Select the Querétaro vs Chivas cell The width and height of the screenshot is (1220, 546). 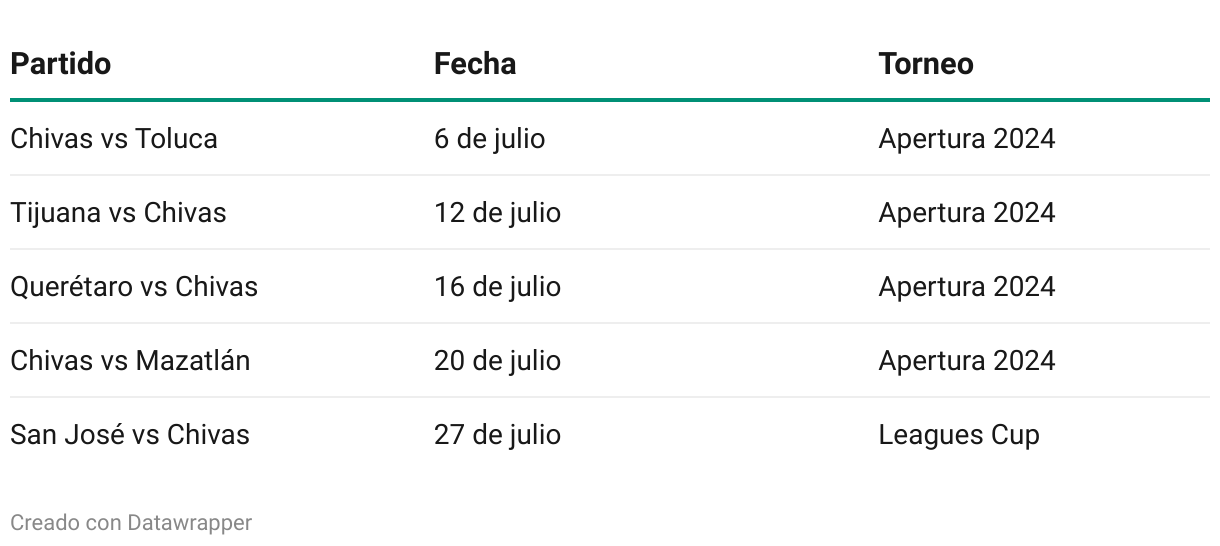tap(134, 287)
